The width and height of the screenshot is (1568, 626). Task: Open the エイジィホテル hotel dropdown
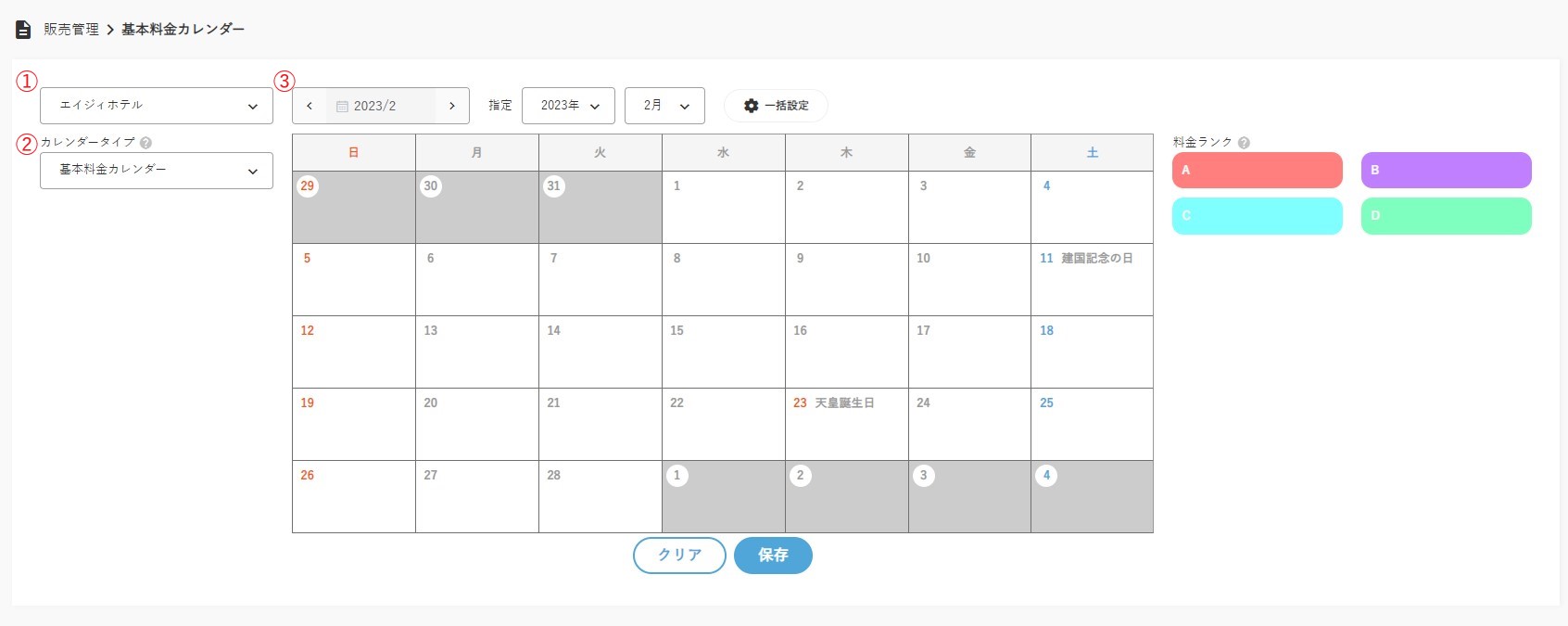pyautogui.click(x=157, y=106)
